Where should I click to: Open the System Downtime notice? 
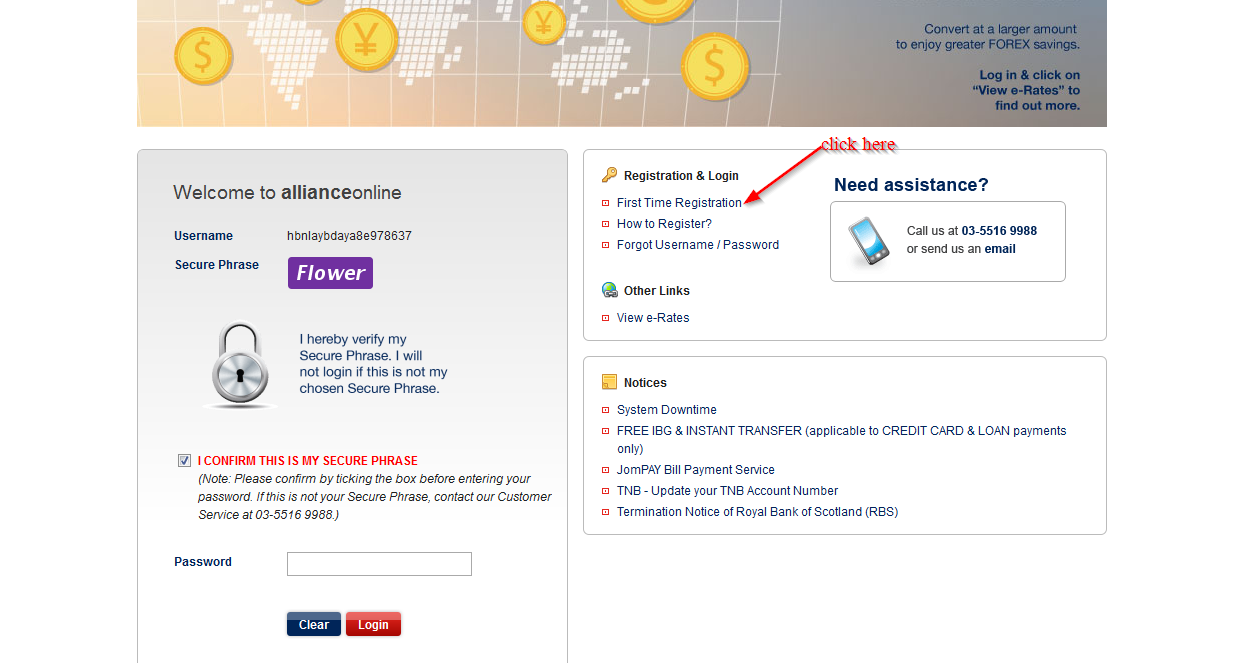point(667,410)
